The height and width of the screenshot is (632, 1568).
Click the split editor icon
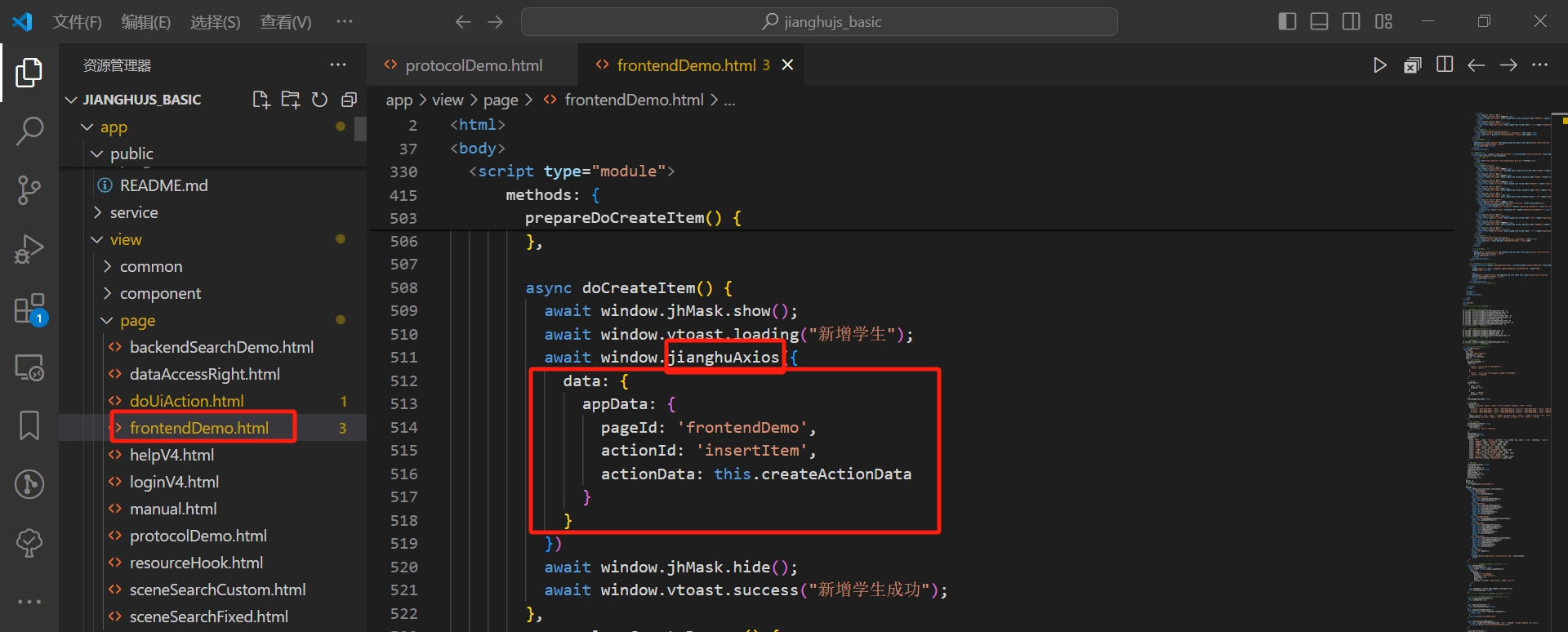tap(1444, 65)
